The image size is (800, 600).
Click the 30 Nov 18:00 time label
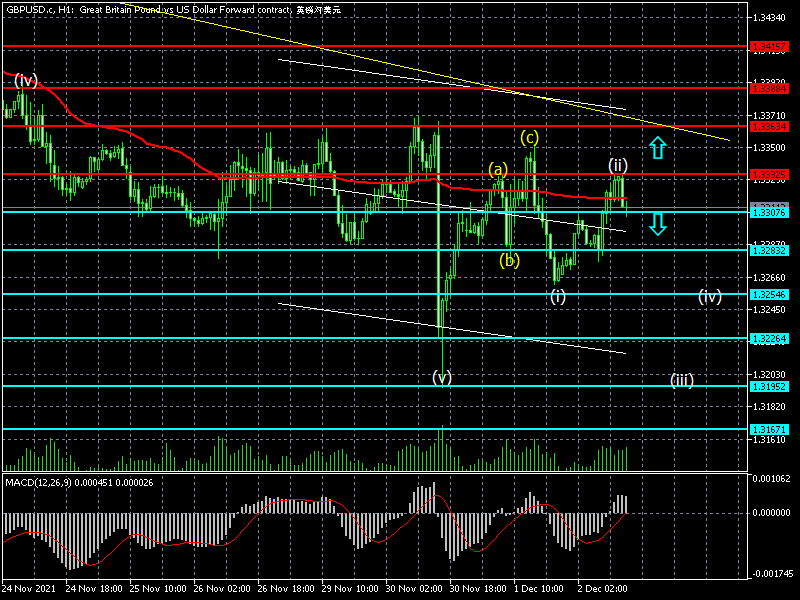coord(478,589)
